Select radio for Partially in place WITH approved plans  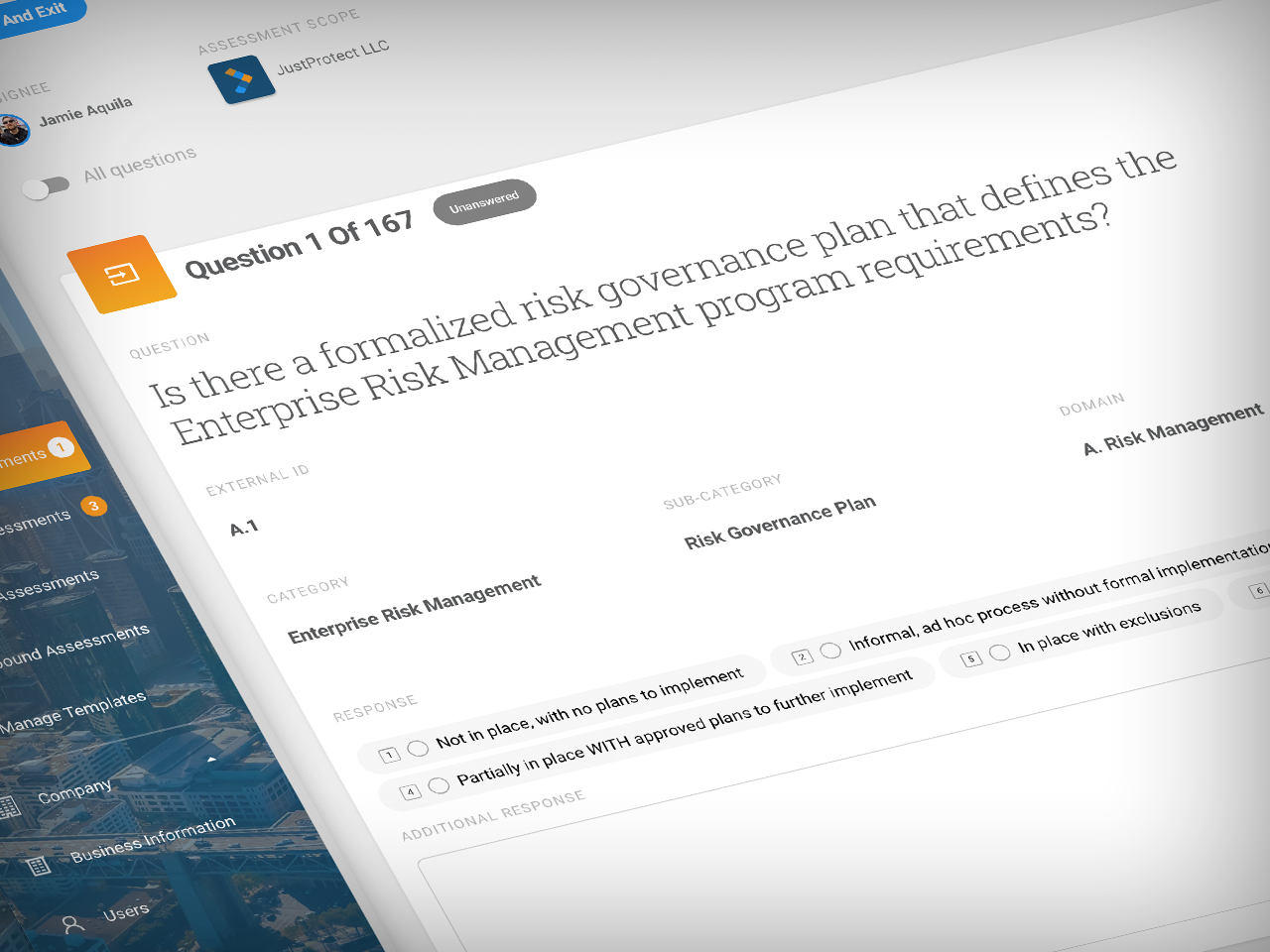point(439,784)
